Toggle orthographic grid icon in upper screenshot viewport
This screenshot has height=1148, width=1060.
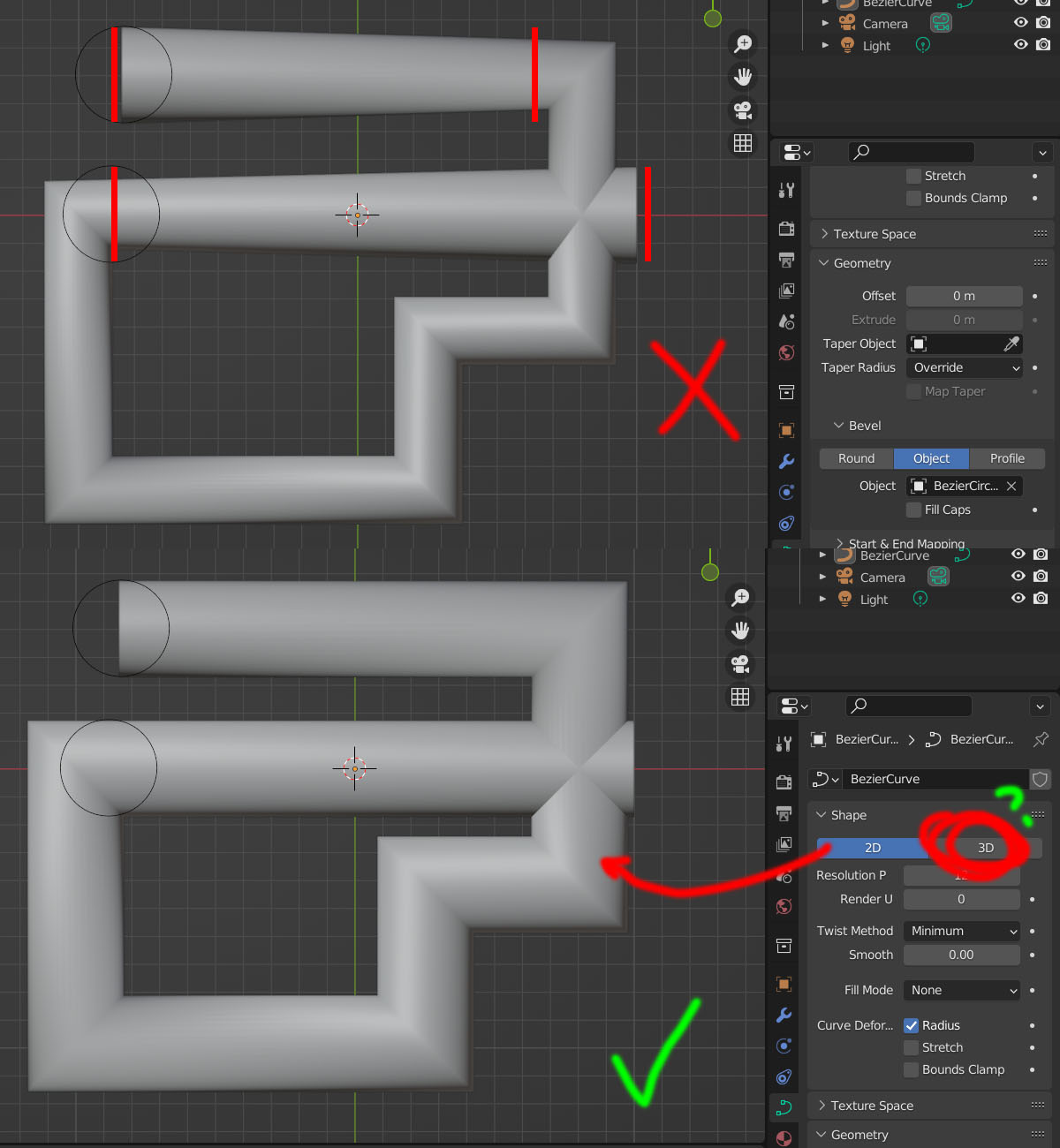click(x=743, y=143)
